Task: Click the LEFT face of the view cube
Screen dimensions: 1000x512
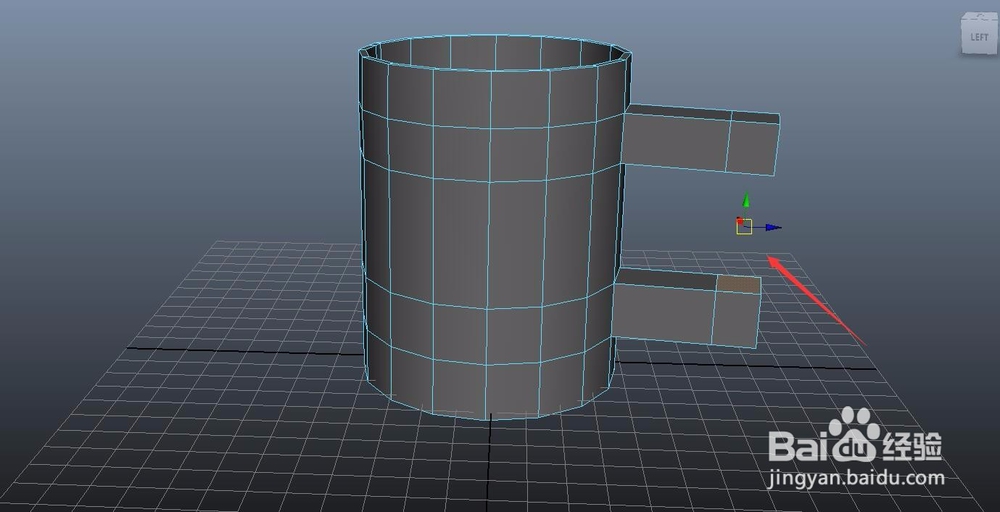Action: [979, 36]
